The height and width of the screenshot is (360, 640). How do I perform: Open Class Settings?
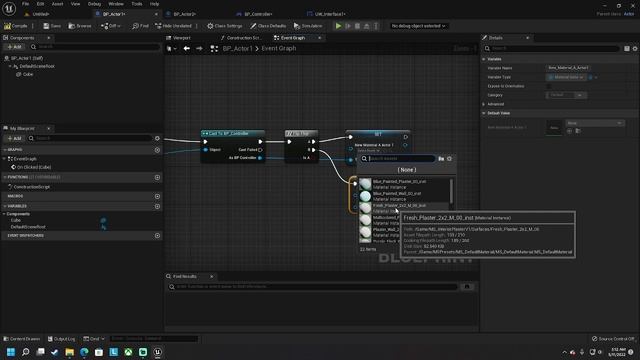click(x=224, y=26)
